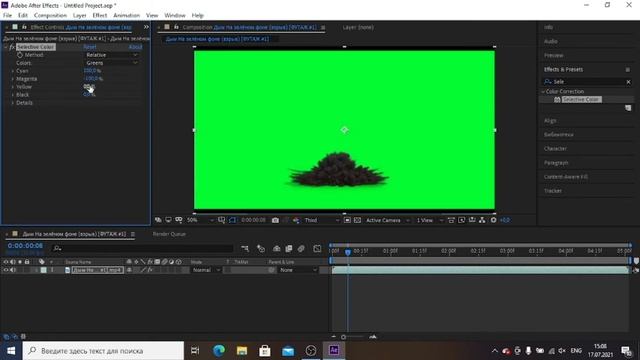The height and width of the screenshot is (360, 640).
Task: Open OBS Studio from the taskbar
Action: [311, 351]
